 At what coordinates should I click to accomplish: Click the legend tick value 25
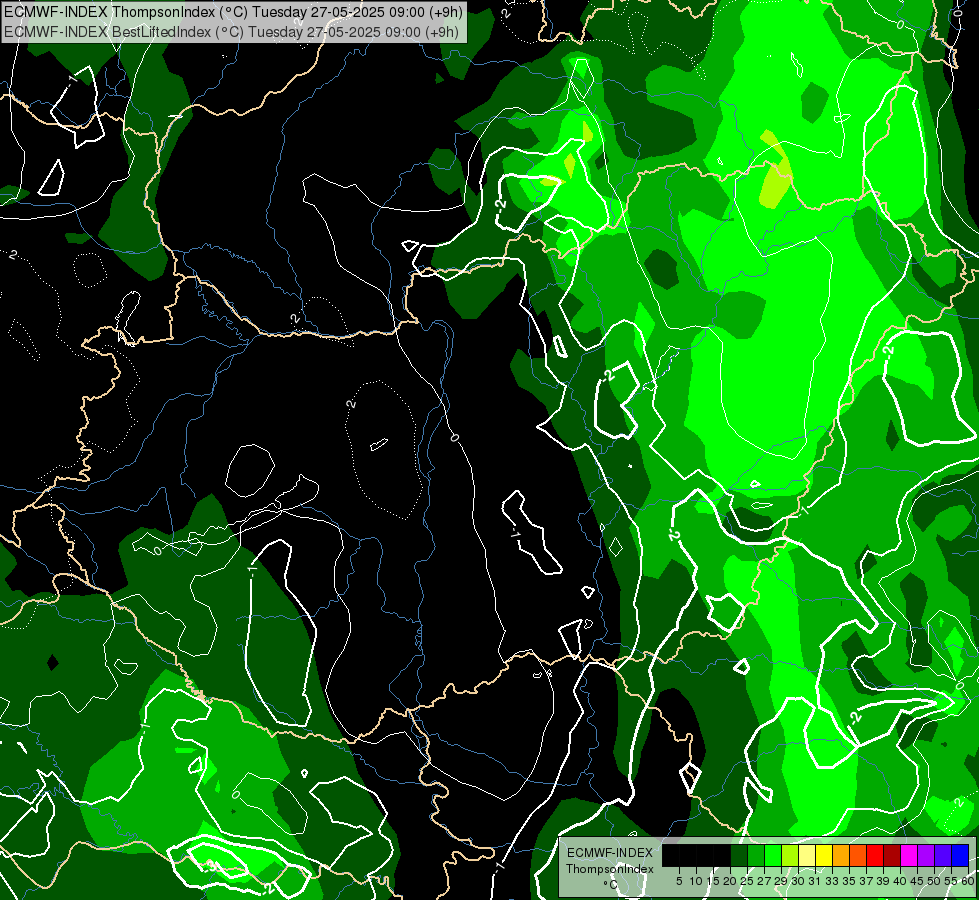coord(747,881)
